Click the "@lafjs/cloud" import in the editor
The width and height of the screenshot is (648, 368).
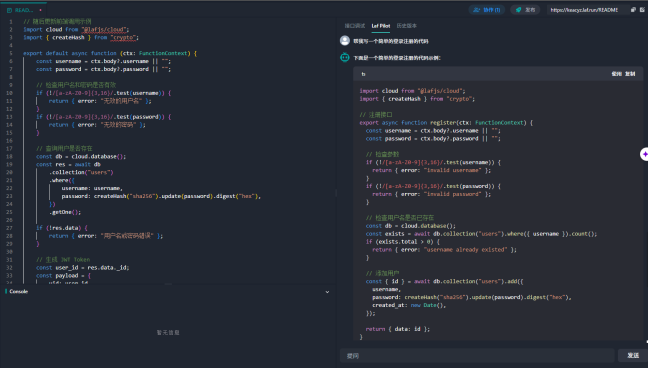(105, 29)
